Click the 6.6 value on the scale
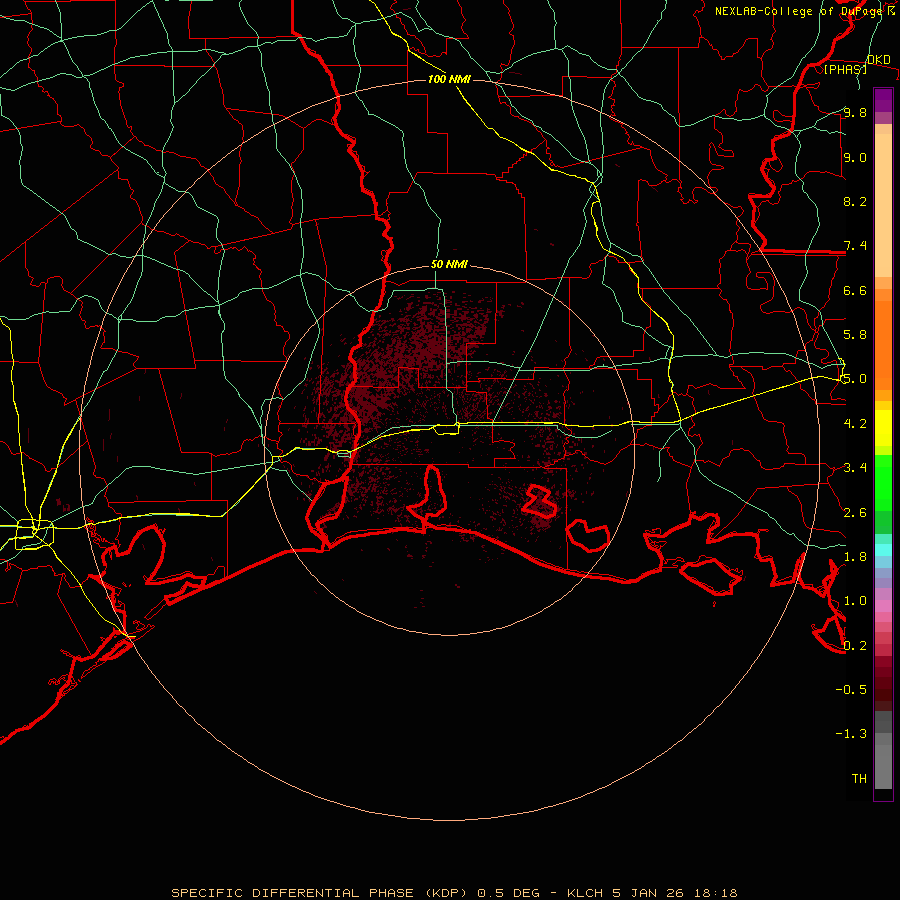900x900 pixels. pos(855,290)
